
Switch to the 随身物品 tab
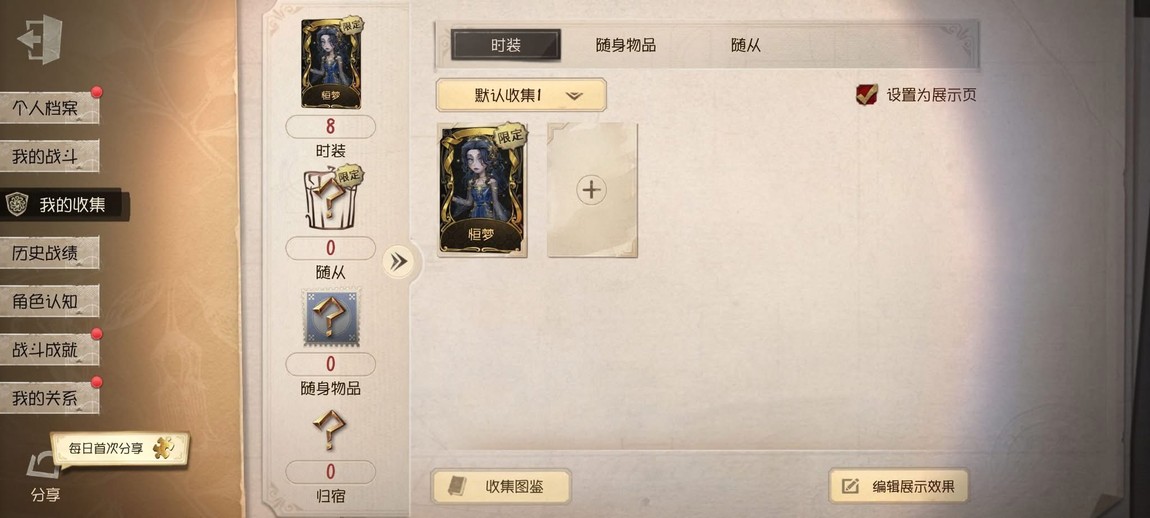(x=626, y=45)
